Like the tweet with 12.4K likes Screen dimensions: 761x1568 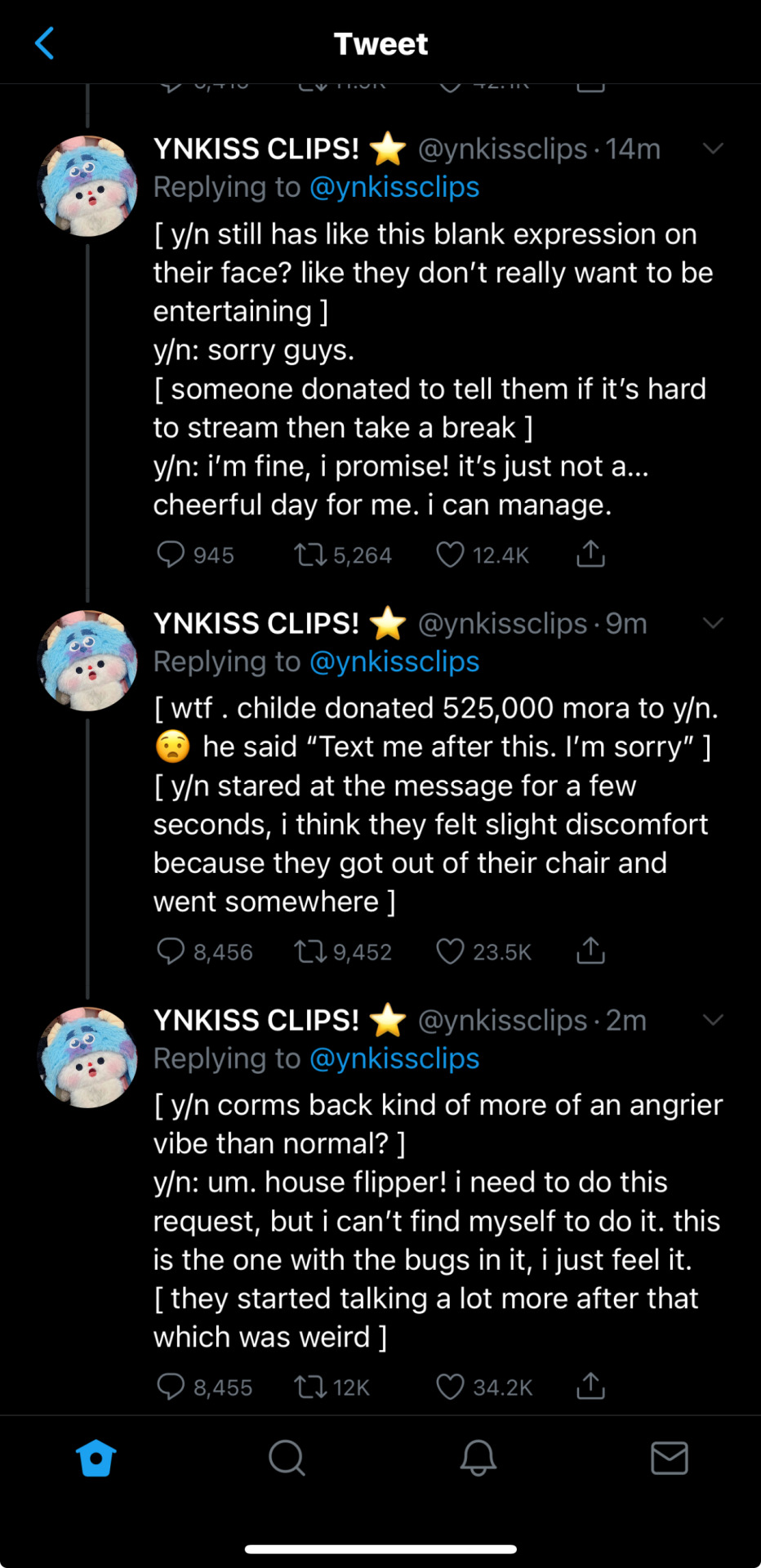[450, 555]
